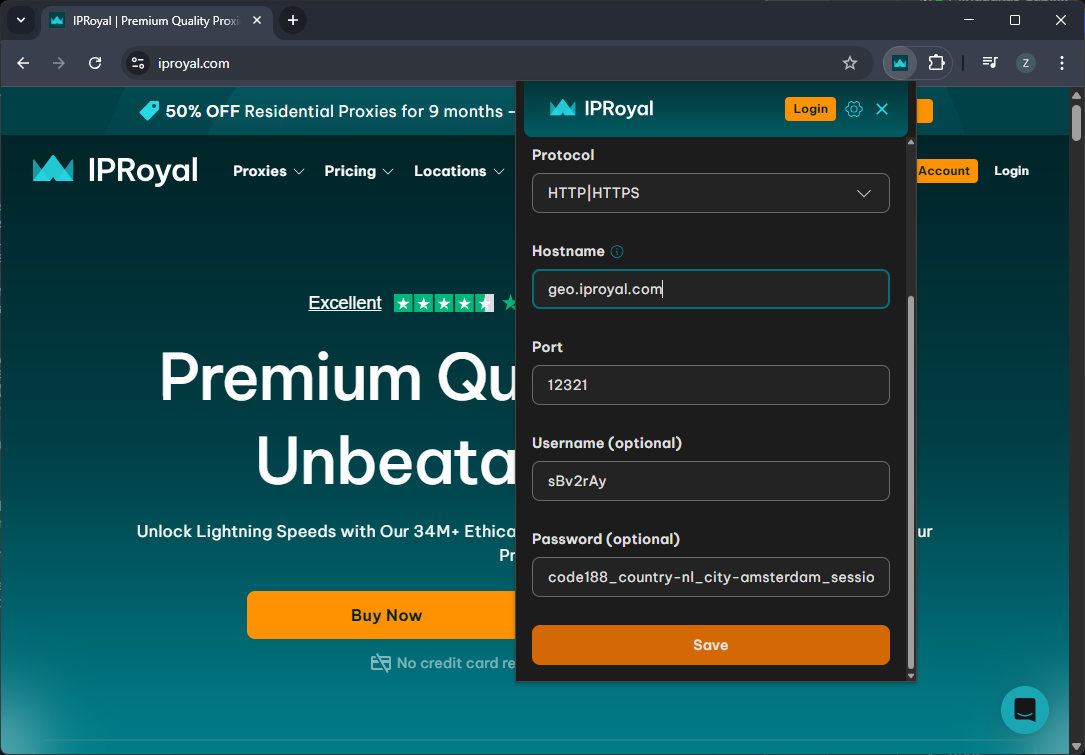The width and height of the screenshot is (1085, 755).
Task: Open the Locations menu
Action: tap(458, 171)
